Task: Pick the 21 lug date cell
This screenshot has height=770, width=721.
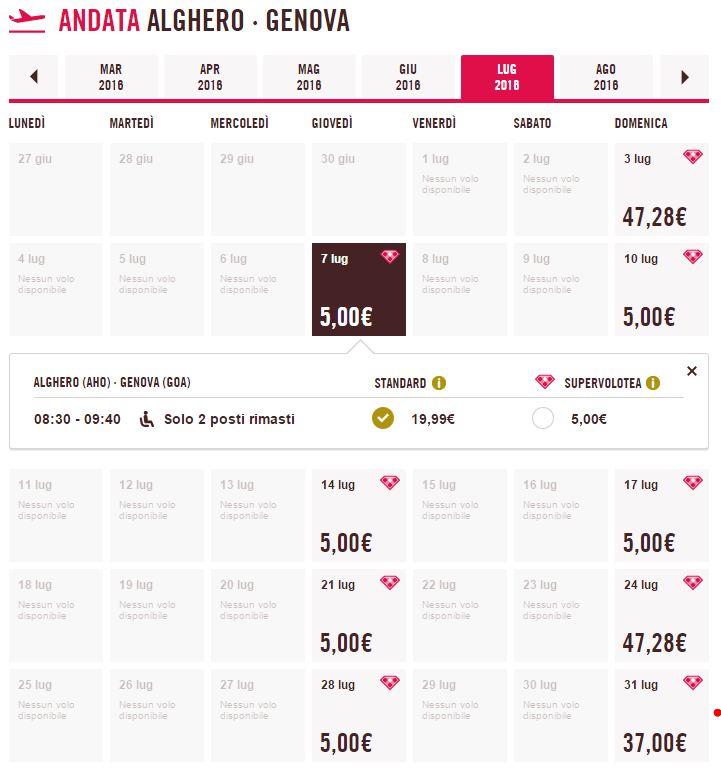Action: (x=359, y=615)
